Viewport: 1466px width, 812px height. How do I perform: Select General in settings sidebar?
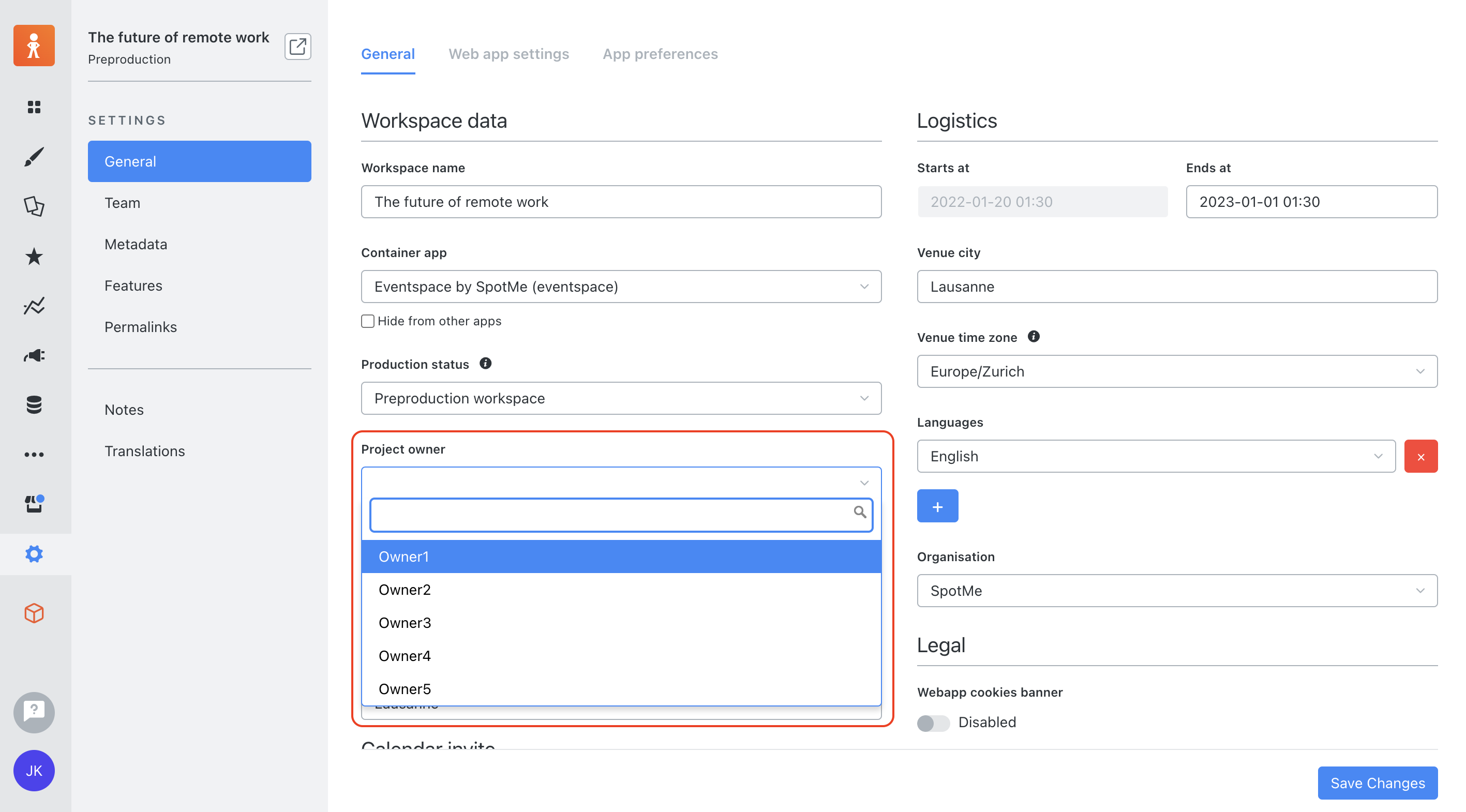(200, 161)
